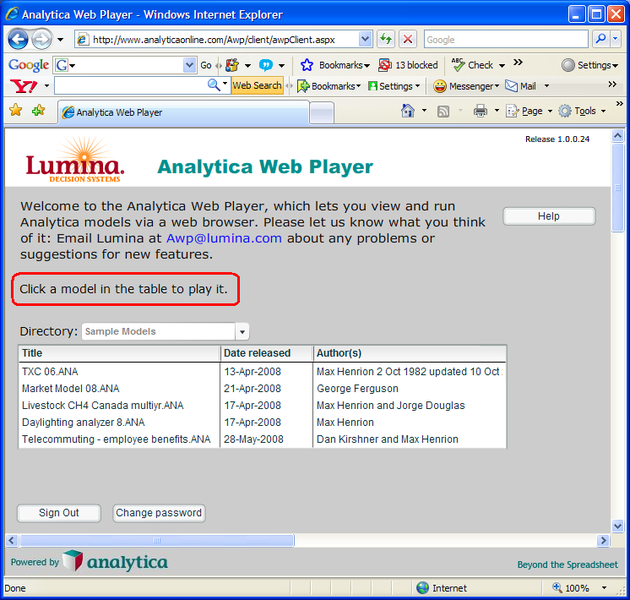Click the Analytica logo in the footer

pos(116,561)
